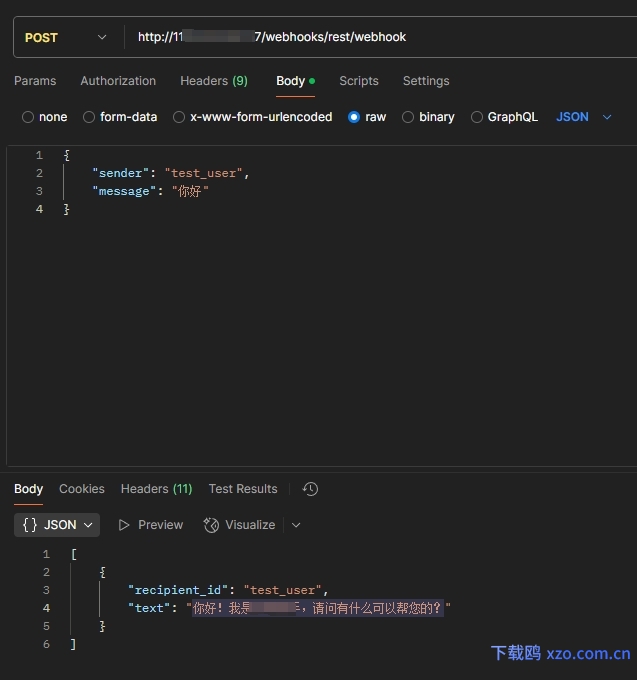Switch to the Params tab
This screenshot has width=637, height=680.
pyautogui.click(x=35, y=81)
